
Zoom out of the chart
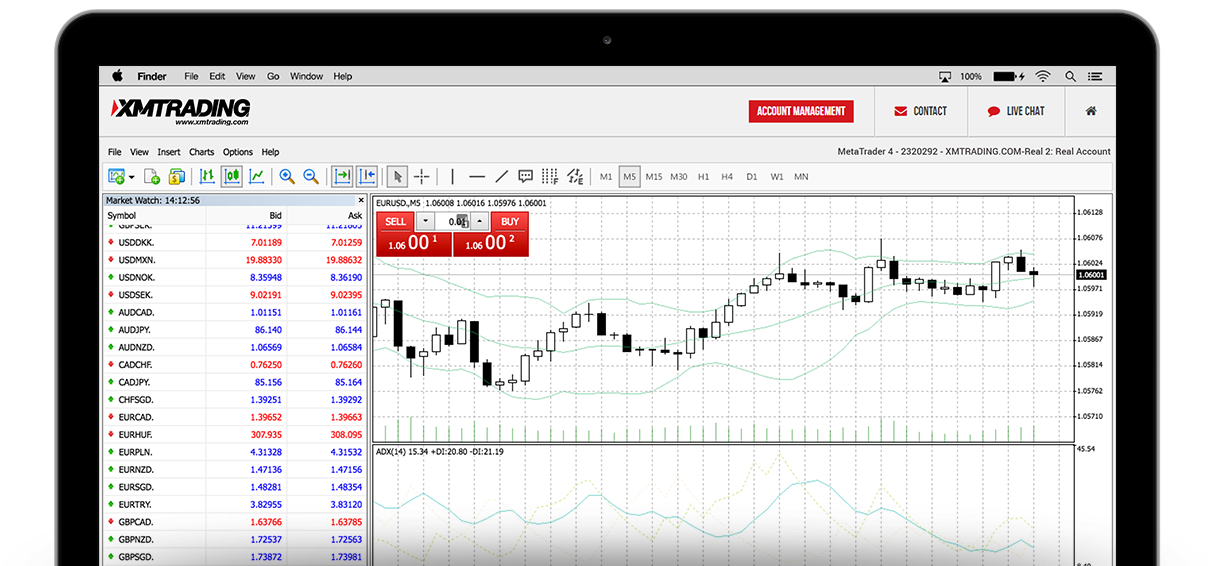[311, 177]
